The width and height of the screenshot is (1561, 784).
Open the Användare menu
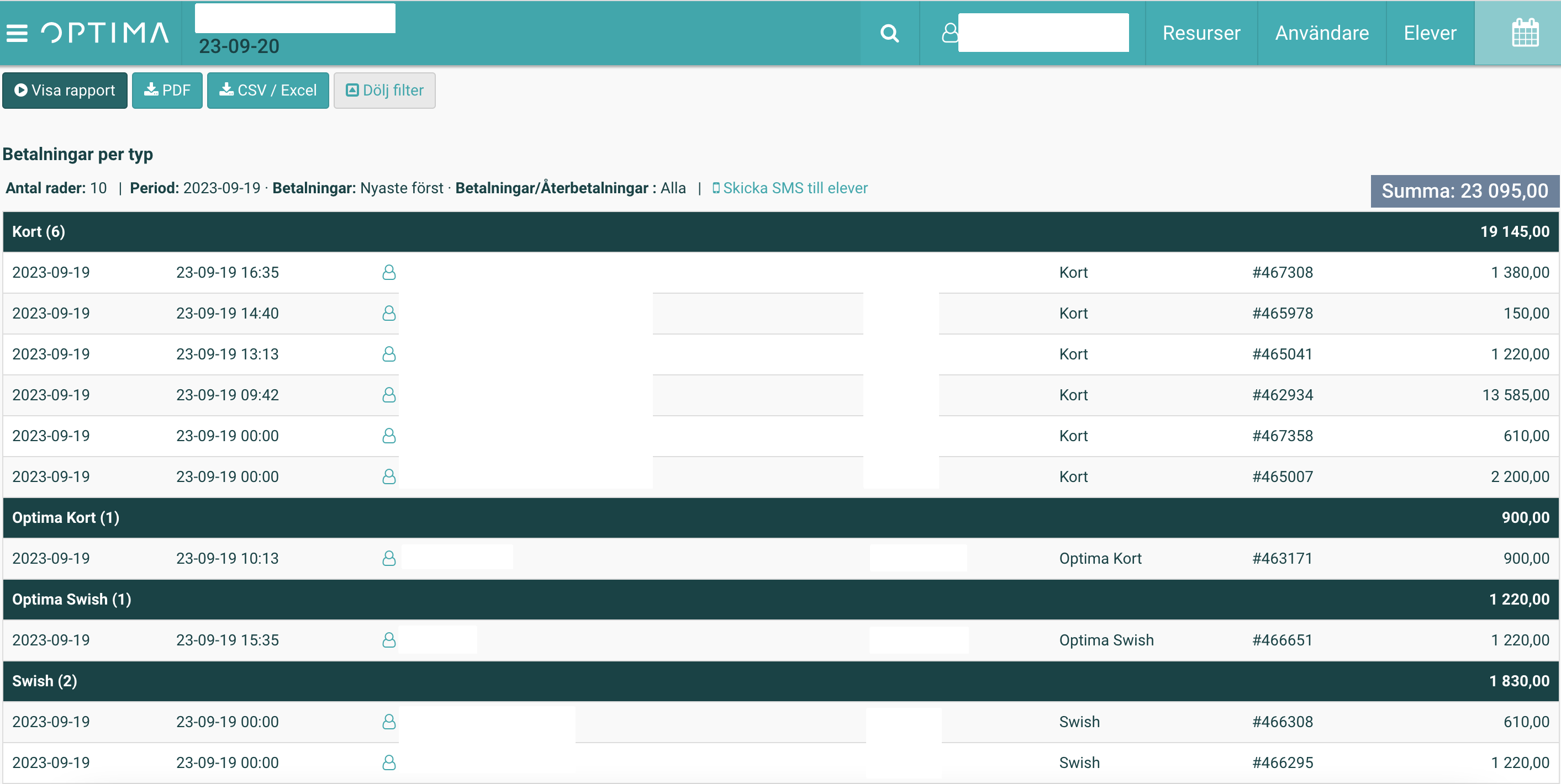[1322, 33]
